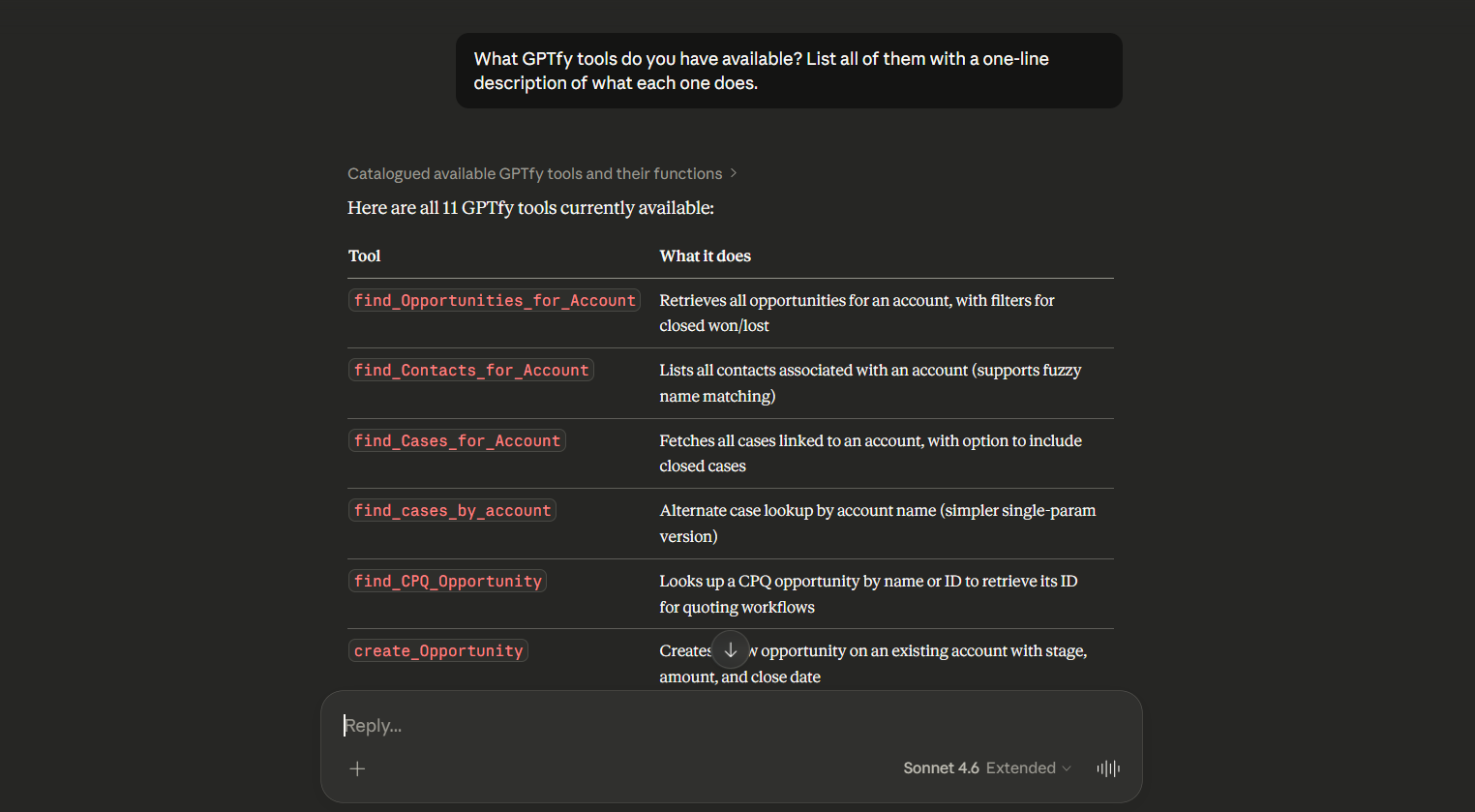Open the Sonnet 4.6 model selector

click(941, 767)
